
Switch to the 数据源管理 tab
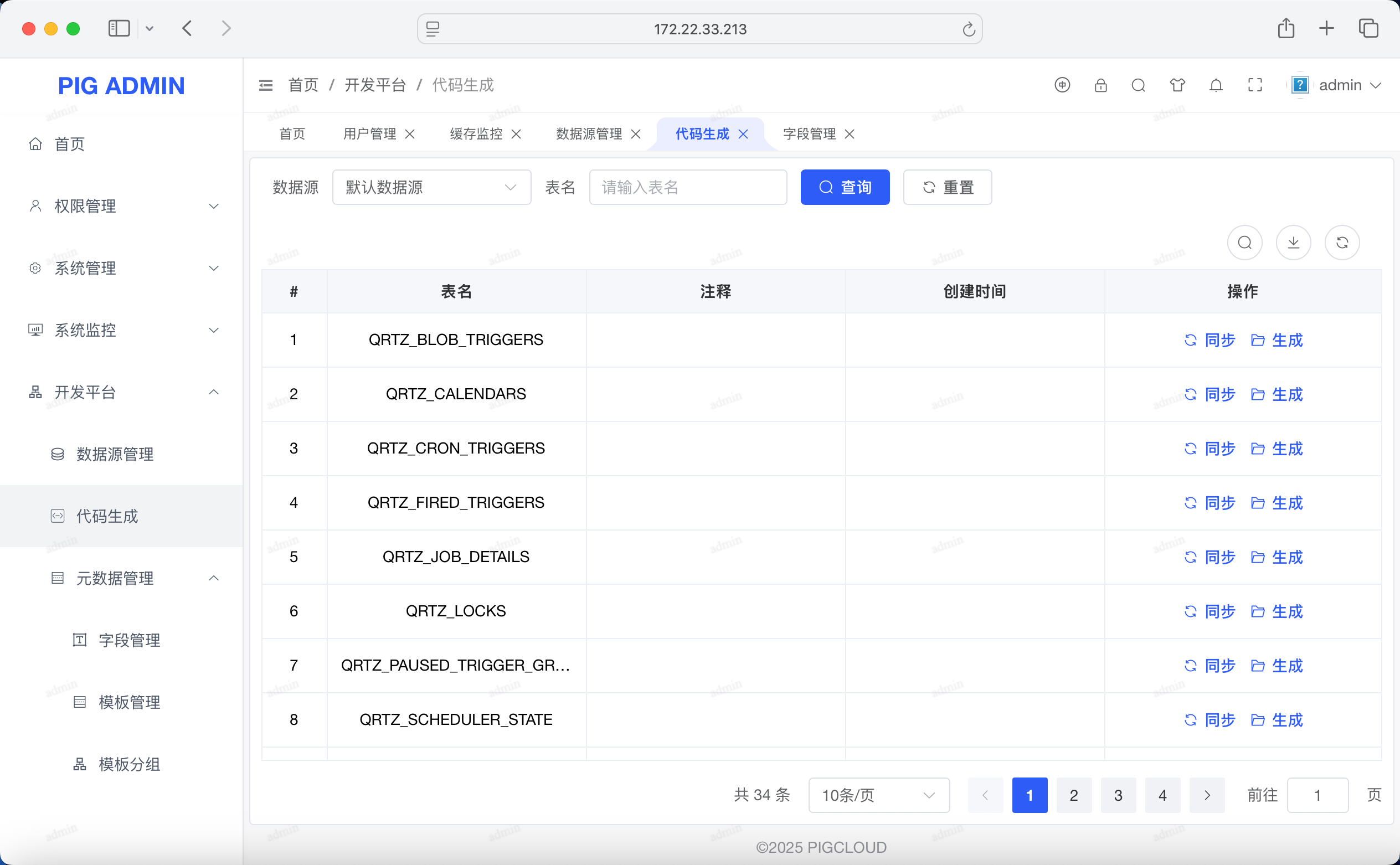pos(589,134)
